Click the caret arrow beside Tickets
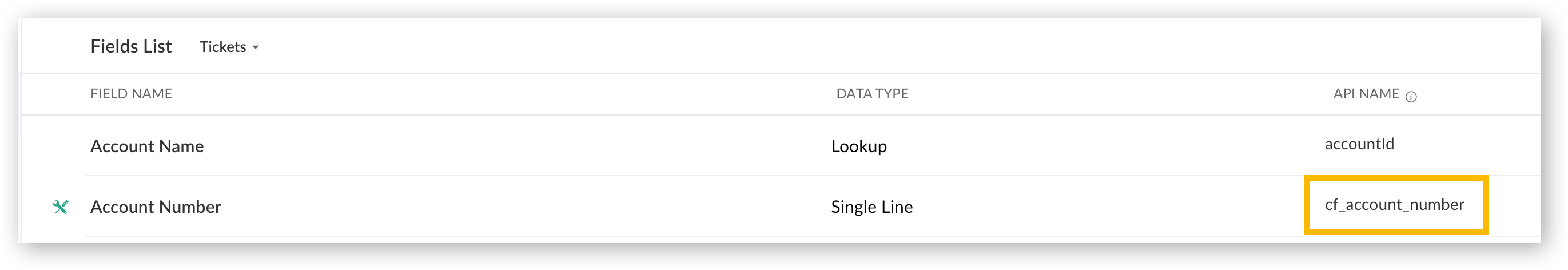The image size is (1568, 270). pos(256,47)
